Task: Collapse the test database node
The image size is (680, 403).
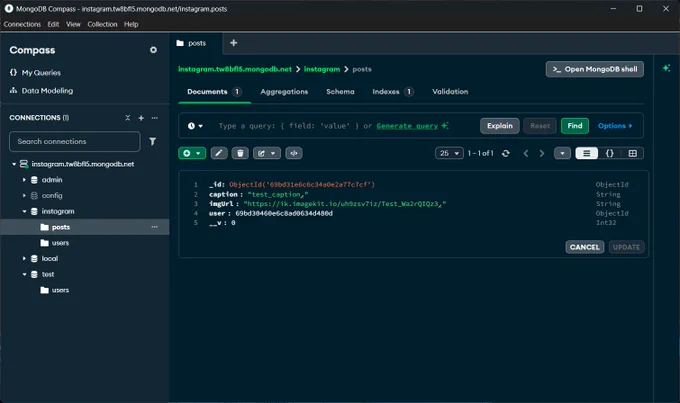Action: point(24,274)
